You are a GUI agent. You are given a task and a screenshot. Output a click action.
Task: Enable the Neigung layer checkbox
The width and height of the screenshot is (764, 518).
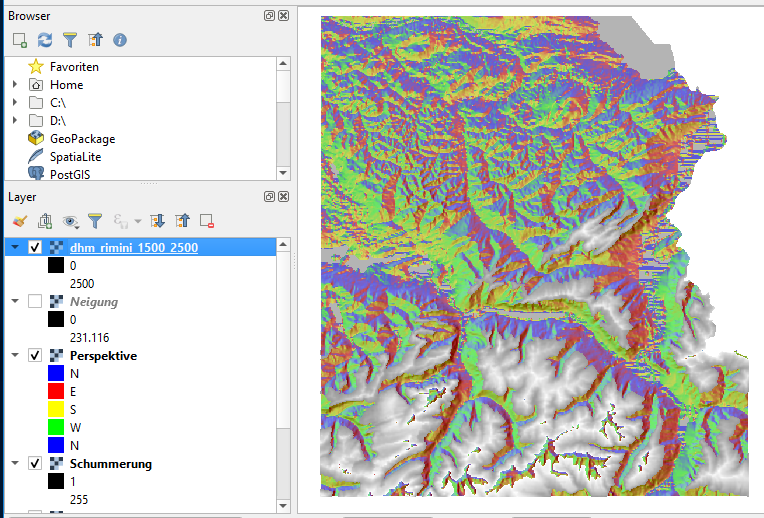(36, 302)
